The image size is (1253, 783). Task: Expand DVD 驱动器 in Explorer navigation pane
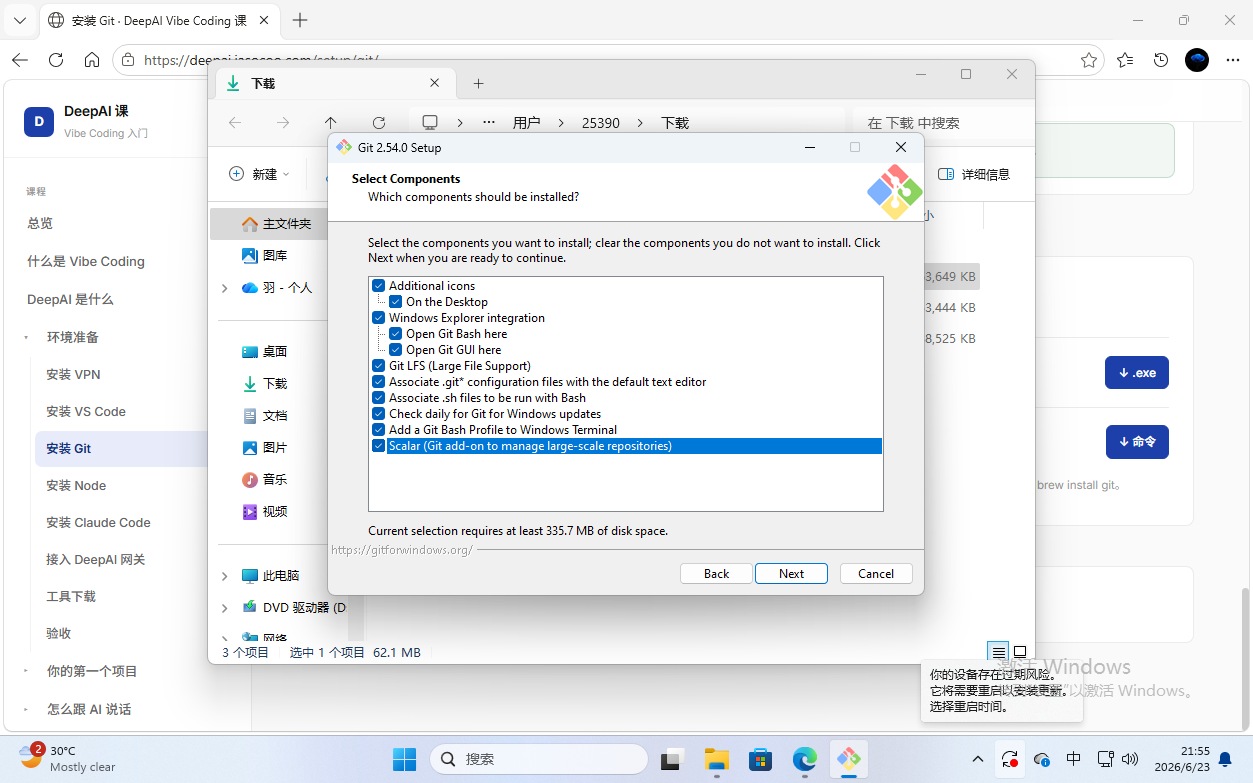click(224, 608)
